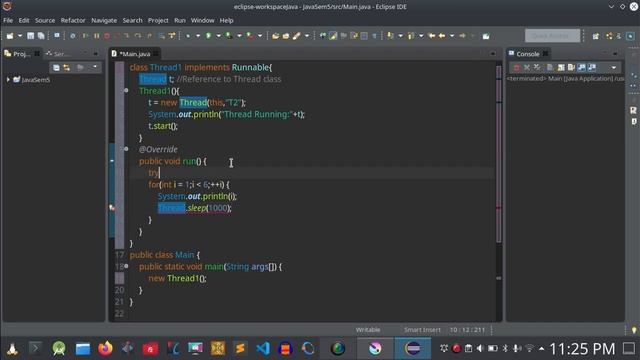Open the Navigate menu
Screen dimensions: 640x360
pyautogui.click(x=104, y=20)
